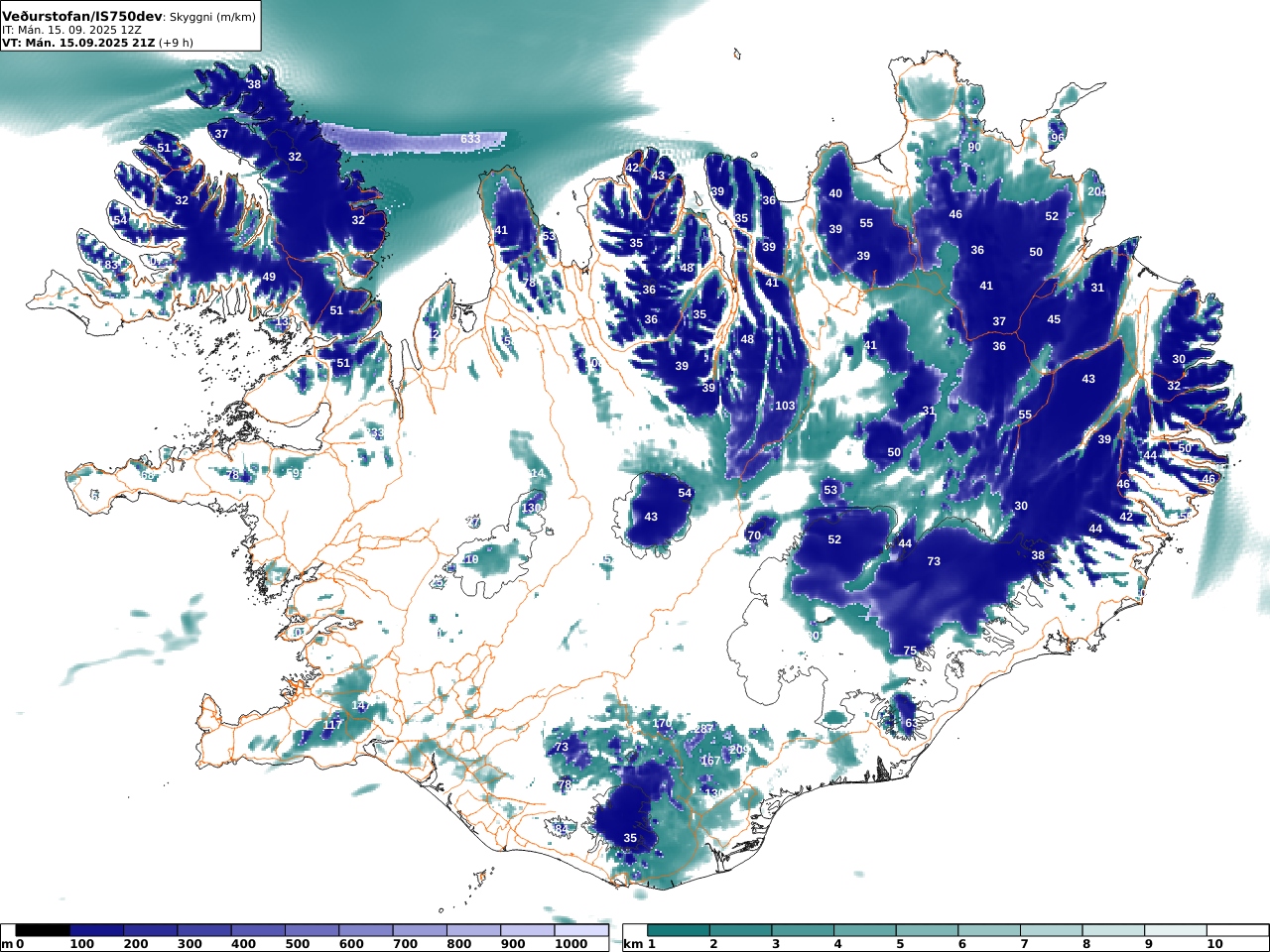This screenshot has height=952, width=1270.
Task: Click the 7–8 km legend swatch
Action: pos(1052,930)
